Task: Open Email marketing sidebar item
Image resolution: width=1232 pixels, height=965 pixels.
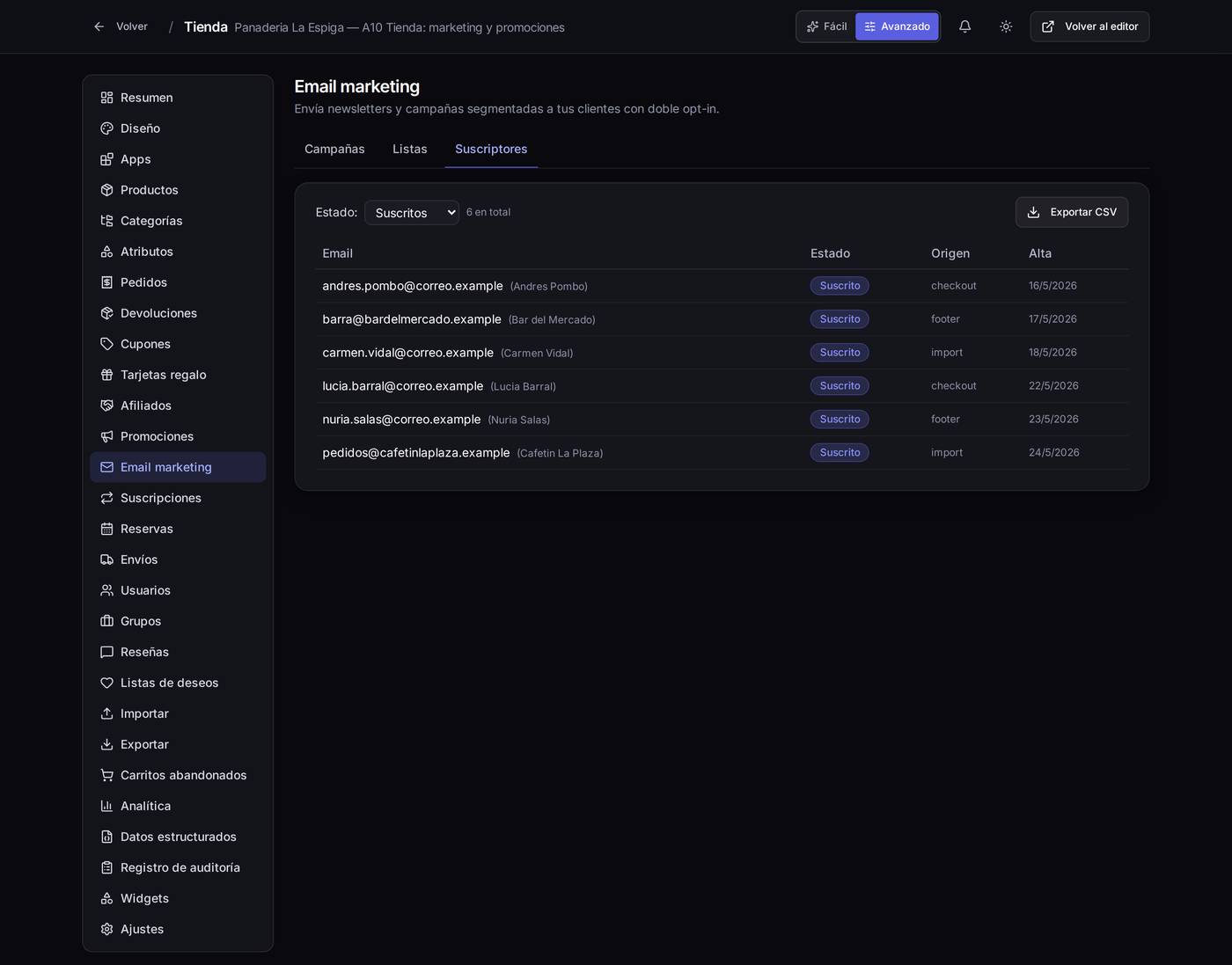Action: click(x=178, y=467)
